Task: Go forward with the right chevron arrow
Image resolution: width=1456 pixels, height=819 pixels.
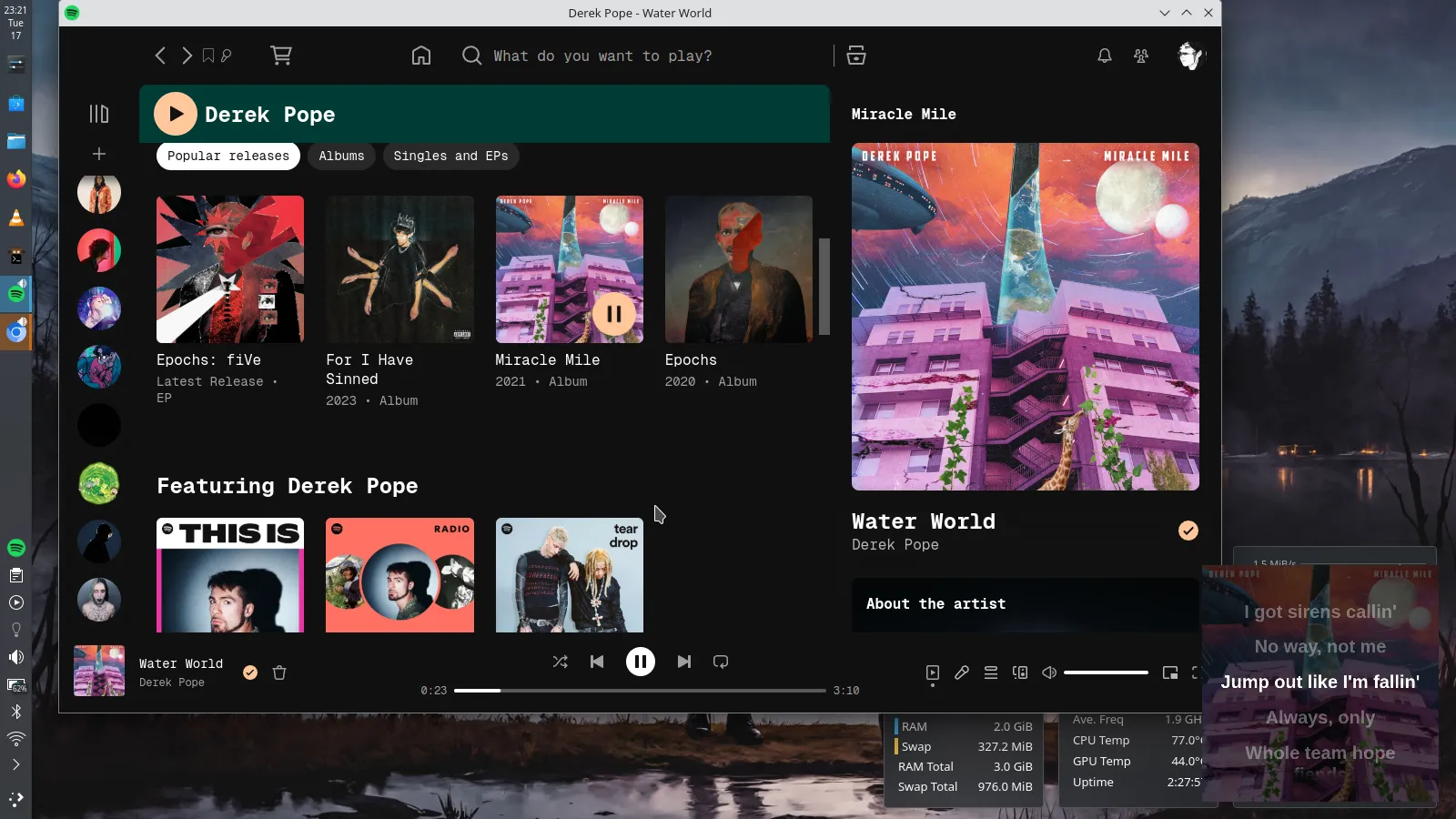Action: click(x=187, y=56)
